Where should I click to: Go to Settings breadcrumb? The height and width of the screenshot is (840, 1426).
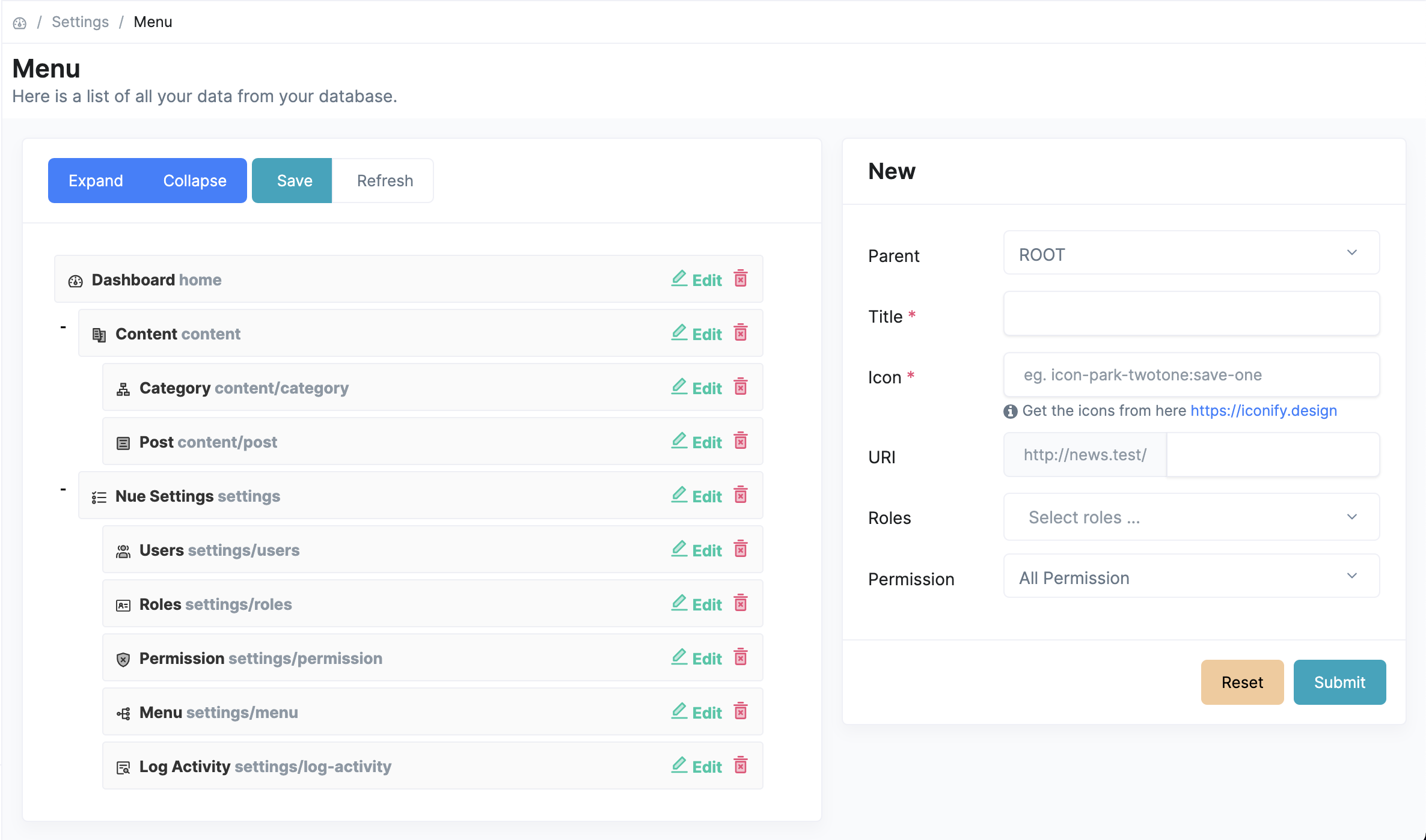(80, 22)
